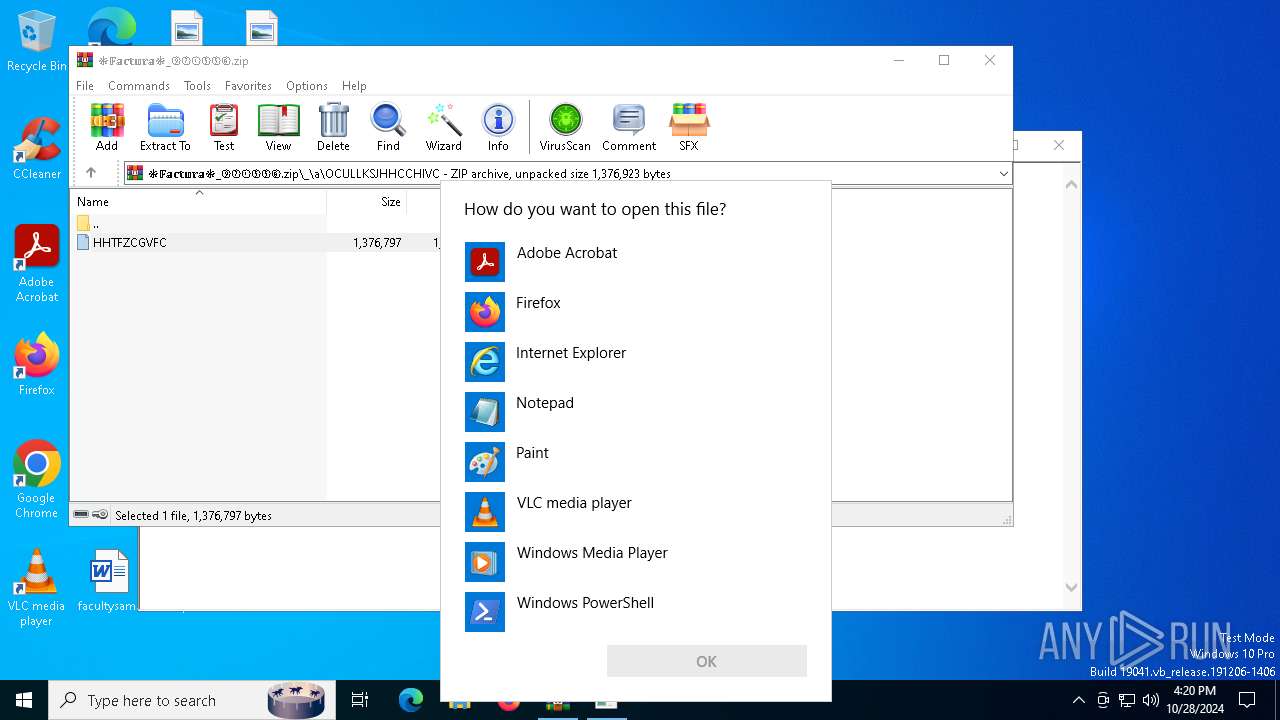Open the Recycle Bin desktop icon
The height and width of the screenshot is (720, 1280).
[37, 41]
